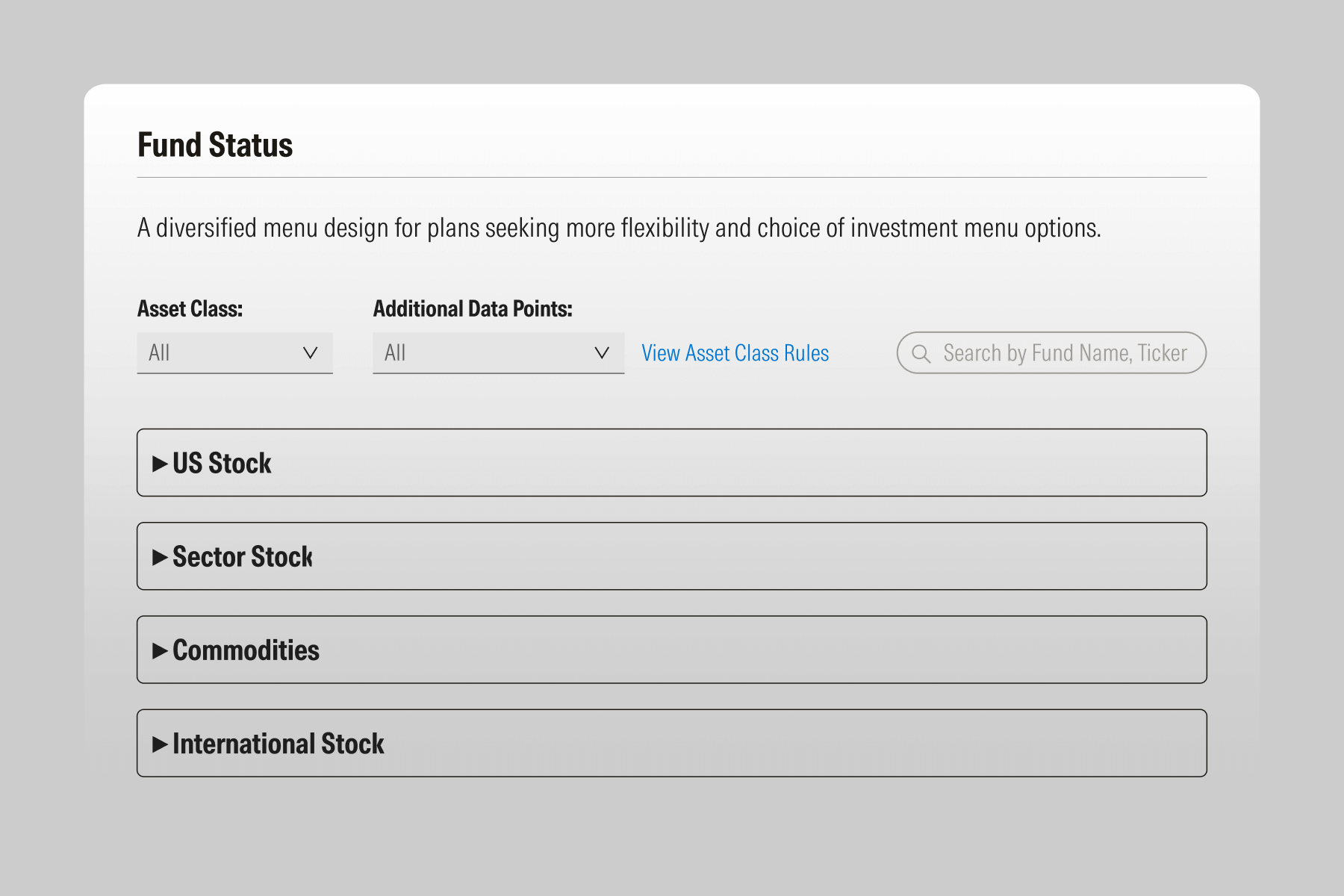This screenshot has width=1344, height=896.
Task: Expand the US Stock section
Action: 671,463
